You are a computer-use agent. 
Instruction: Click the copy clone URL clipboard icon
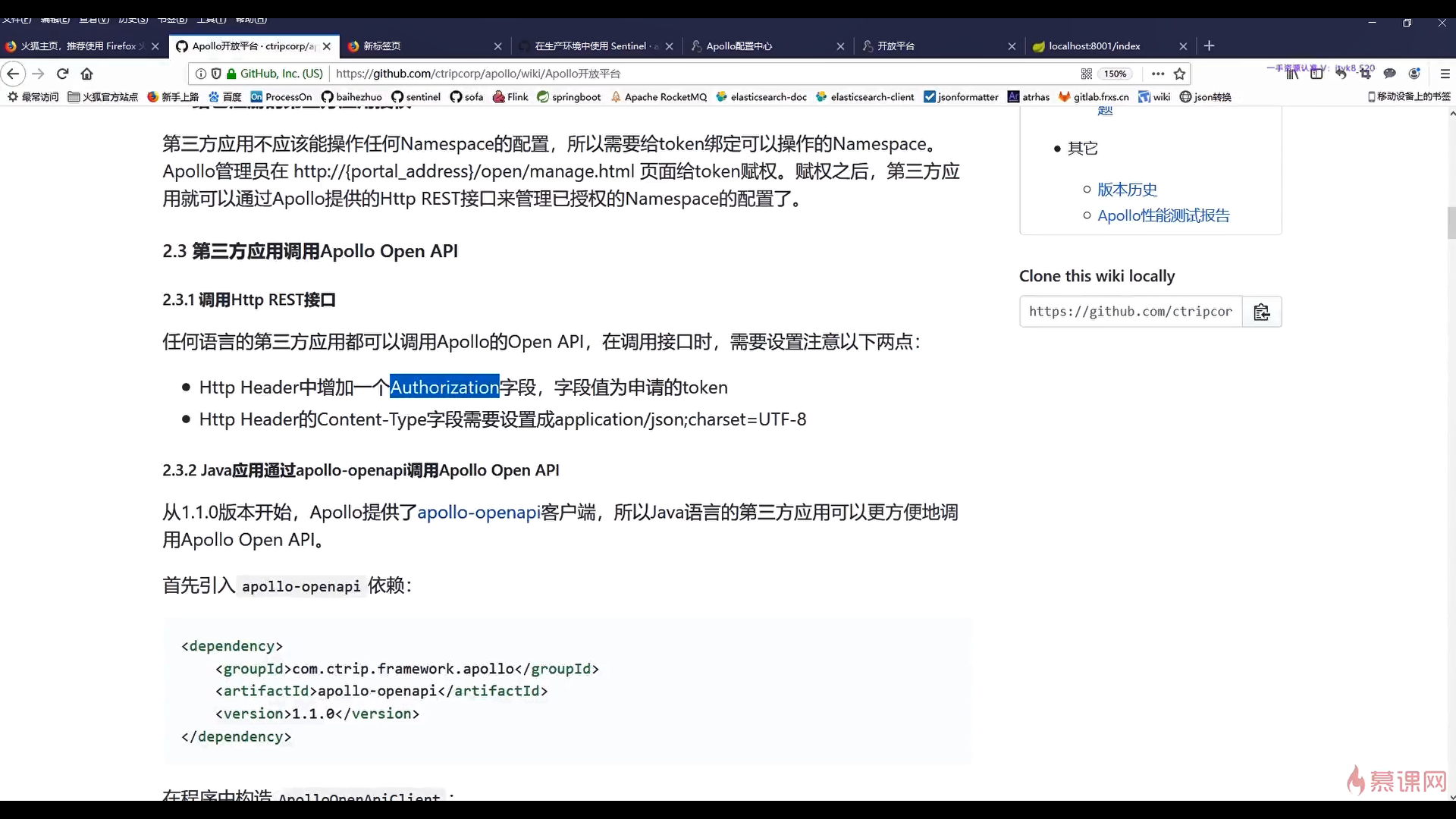[x=1261, y=312]
